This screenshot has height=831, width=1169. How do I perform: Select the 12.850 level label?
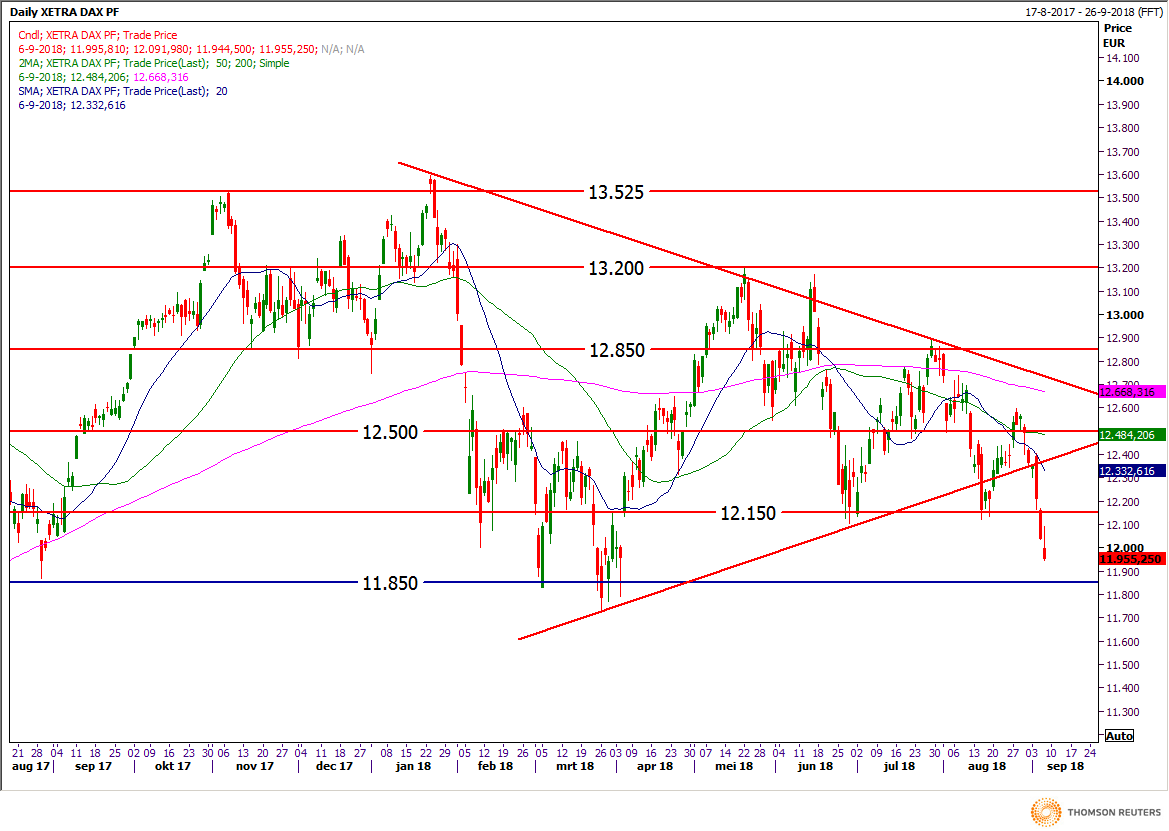[x=617, y=350]
